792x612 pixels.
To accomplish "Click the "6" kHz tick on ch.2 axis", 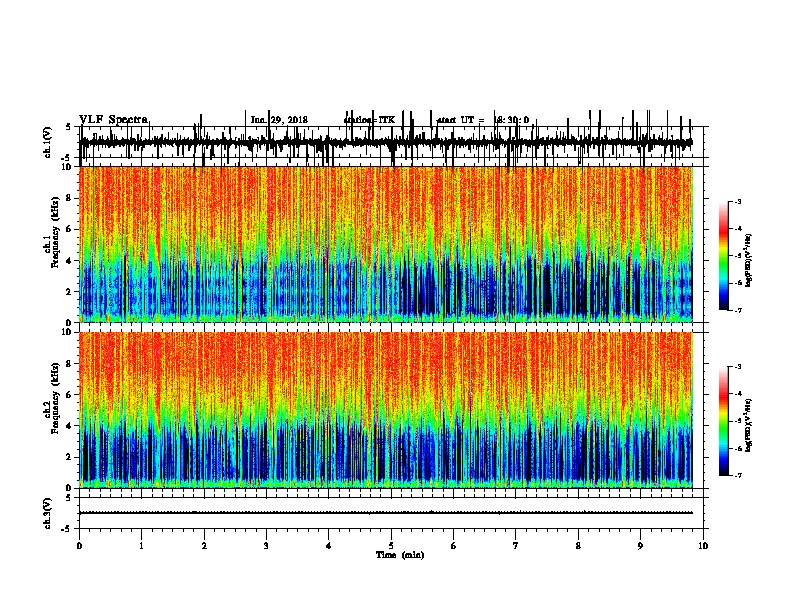I will [x=69, y=395].
